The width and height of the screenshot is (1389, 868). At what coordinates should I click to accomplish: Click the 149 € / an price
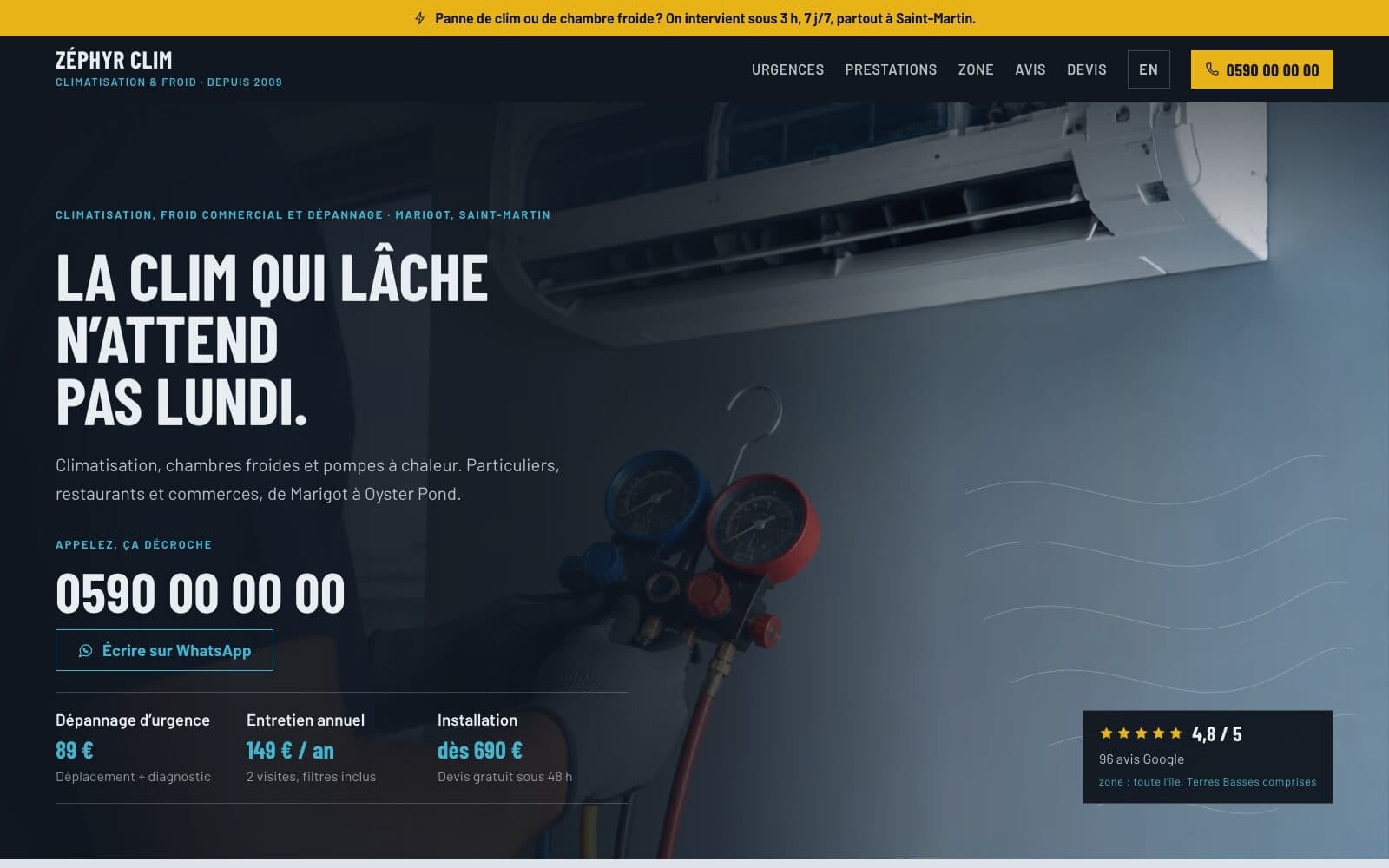point(290,750)
